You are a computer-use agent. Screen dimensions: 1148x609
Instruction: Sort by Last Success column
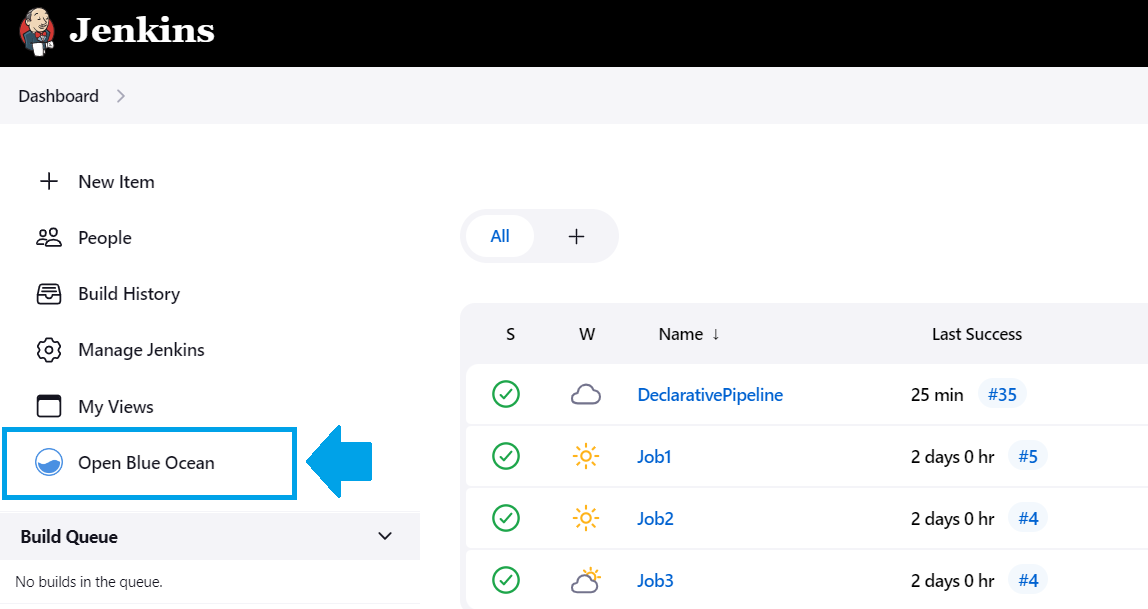(x=977, y=335)
